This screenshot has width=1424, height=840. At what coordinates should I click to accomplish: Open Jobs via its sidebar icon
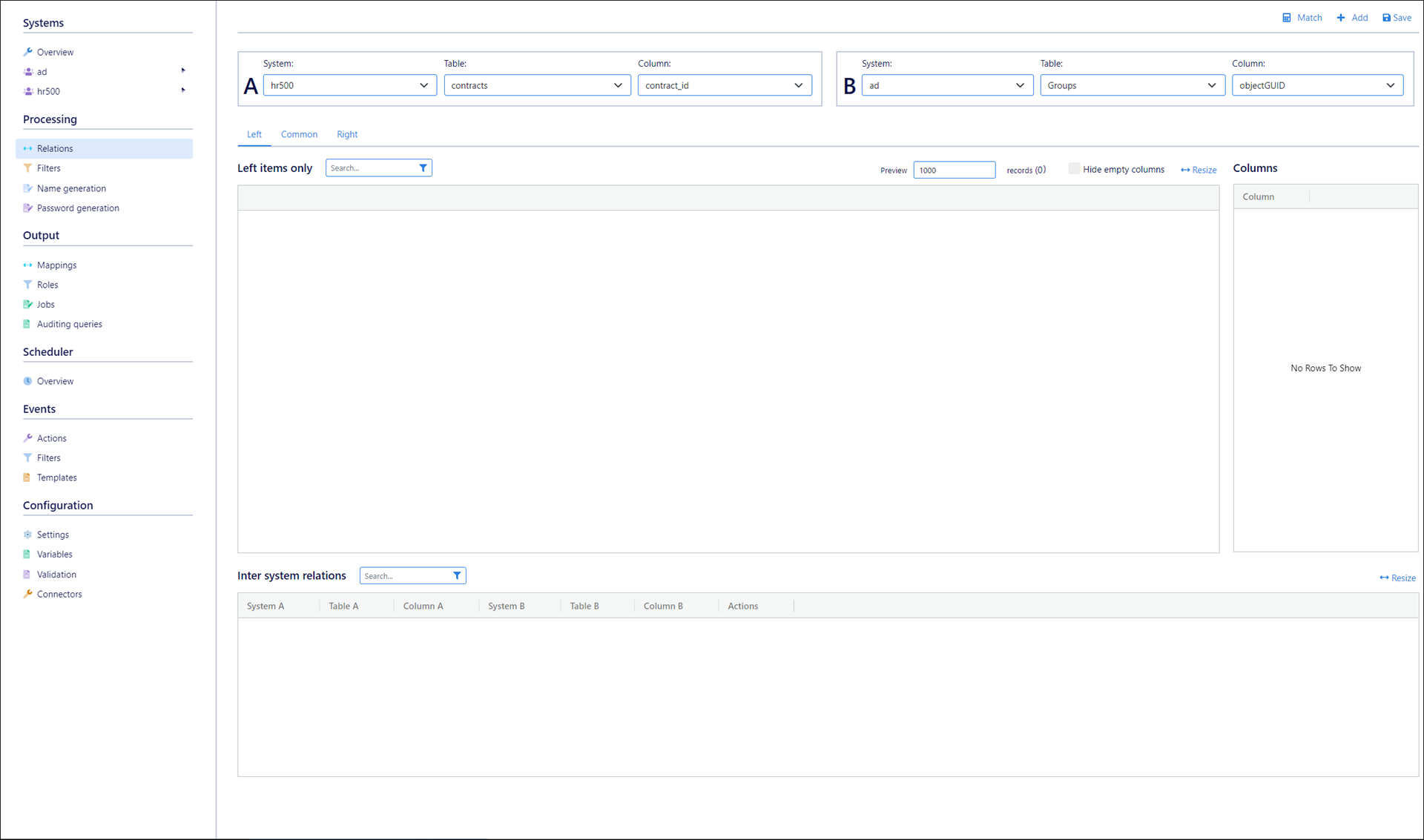[x=27, y=304]
